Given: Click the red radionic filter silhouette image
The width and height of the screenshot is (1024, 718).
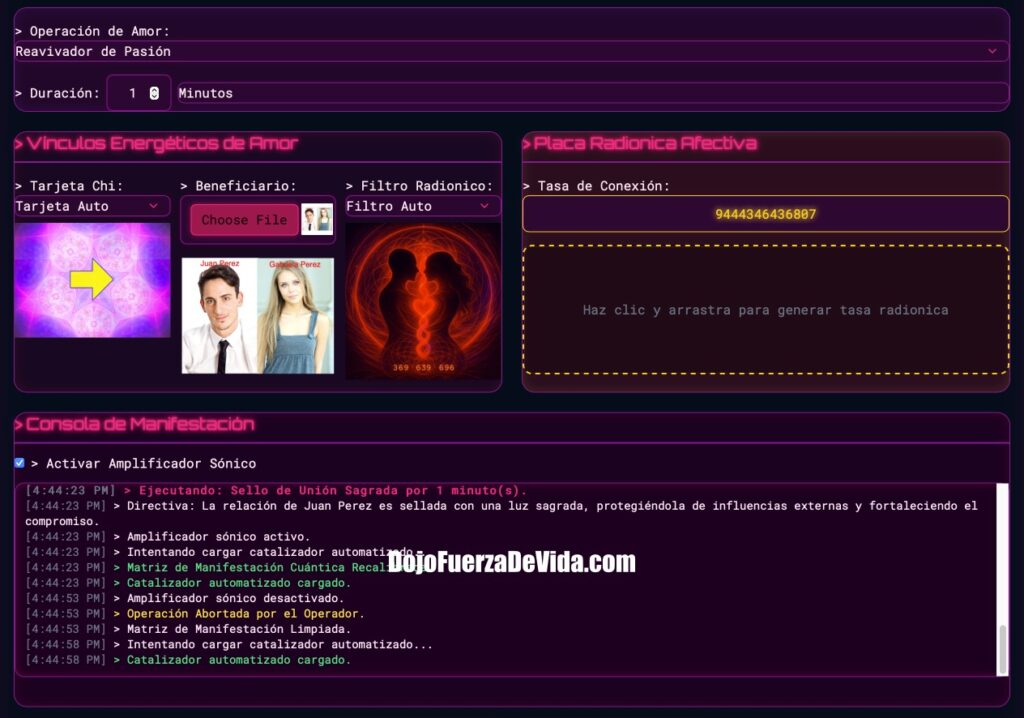Looking at the screenshot, I should point(423,301).
